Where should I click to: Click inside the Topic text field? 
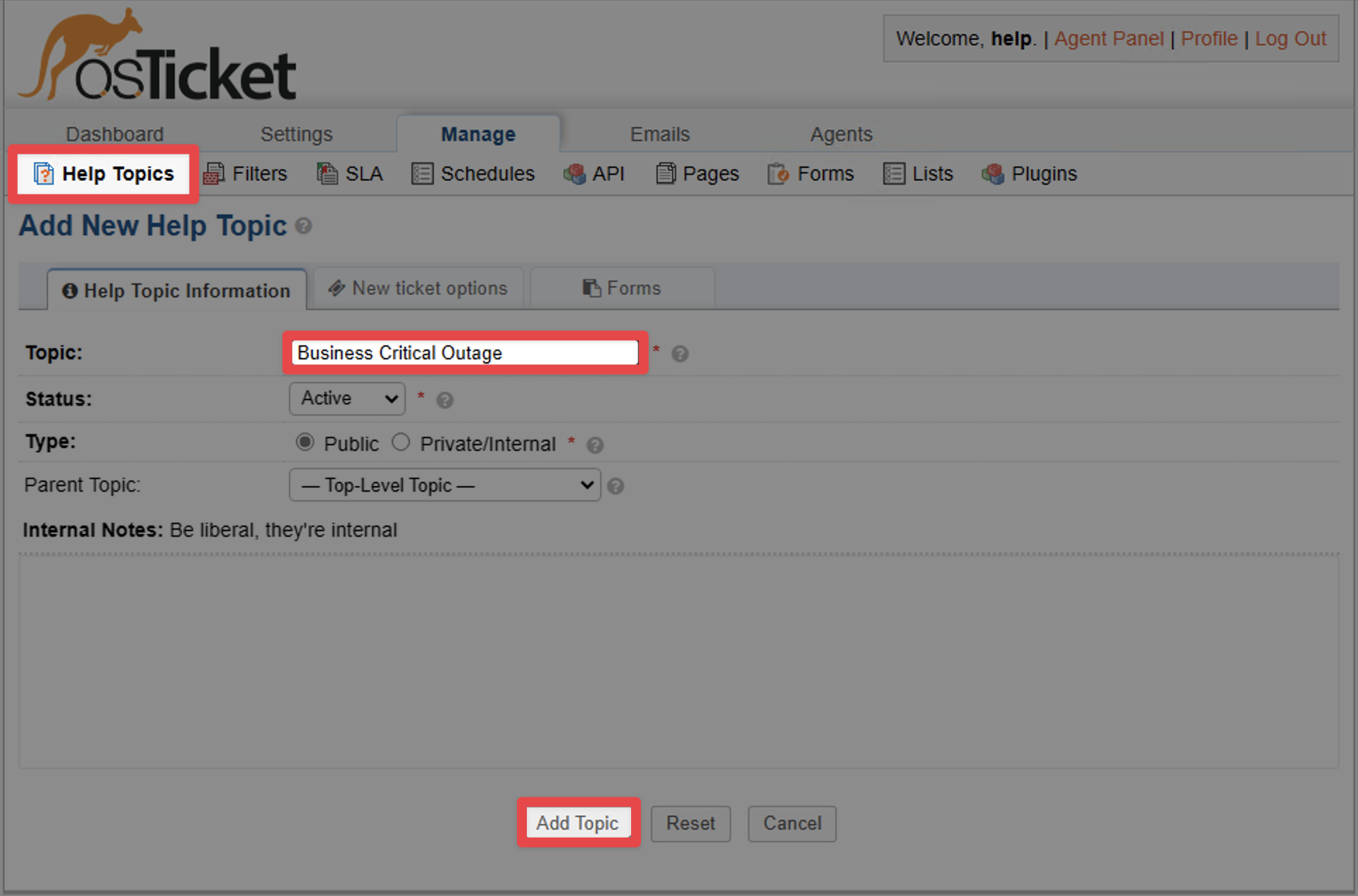click(x=464, y=353)
